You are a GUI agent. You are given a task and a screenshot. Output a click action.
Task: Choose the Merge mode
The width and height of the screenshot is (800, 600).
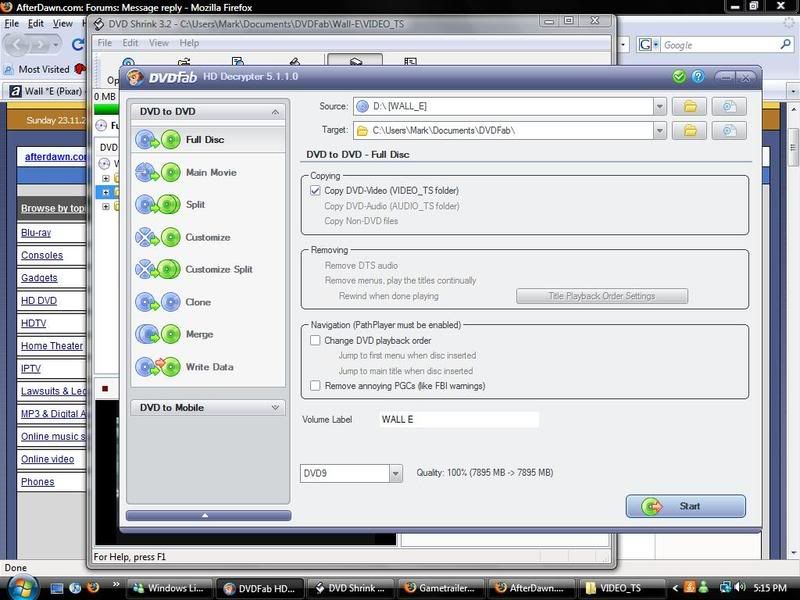coord(208,334)
